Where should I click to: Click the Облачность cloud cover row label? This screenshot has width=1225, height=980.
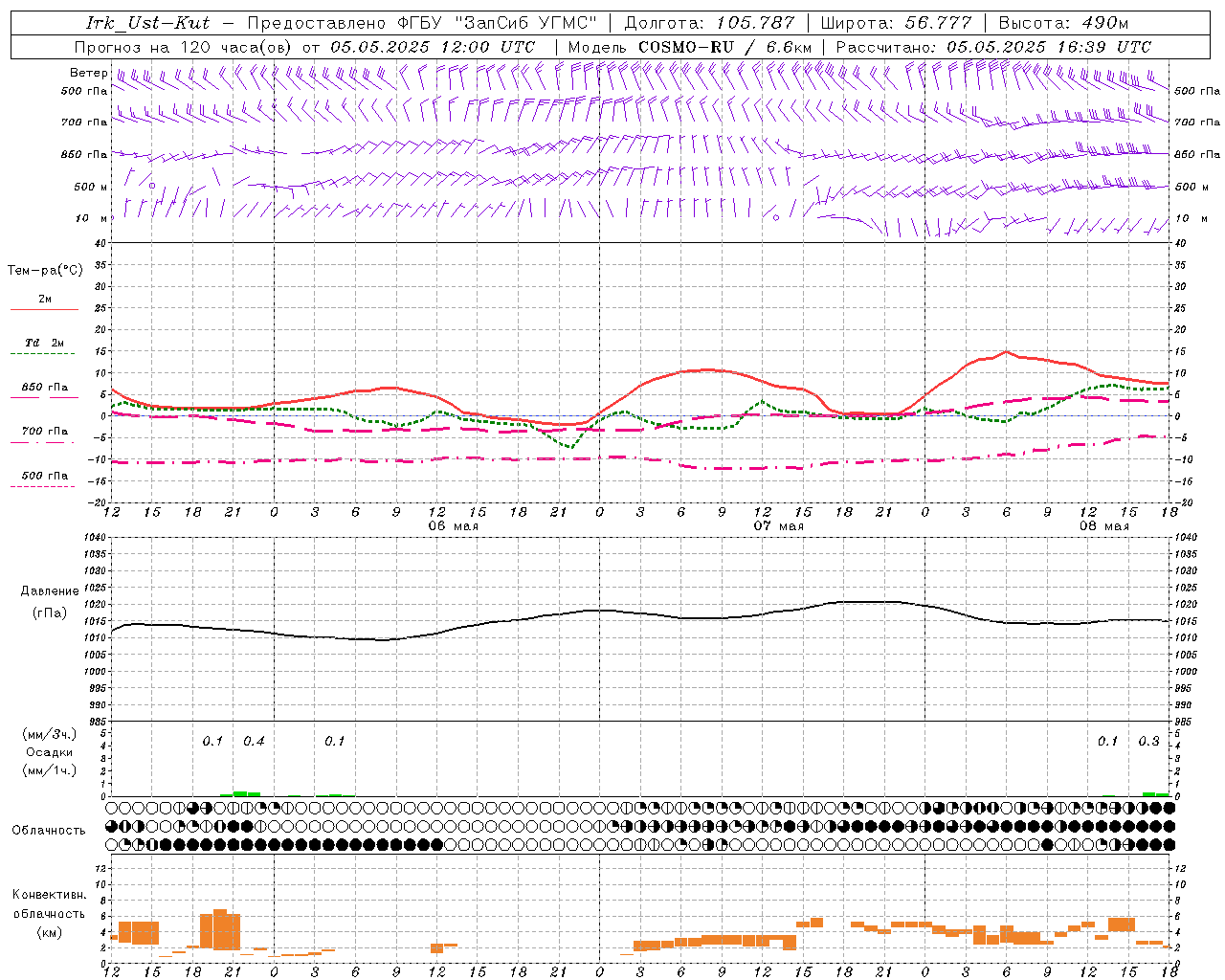(x=49, y=831)
